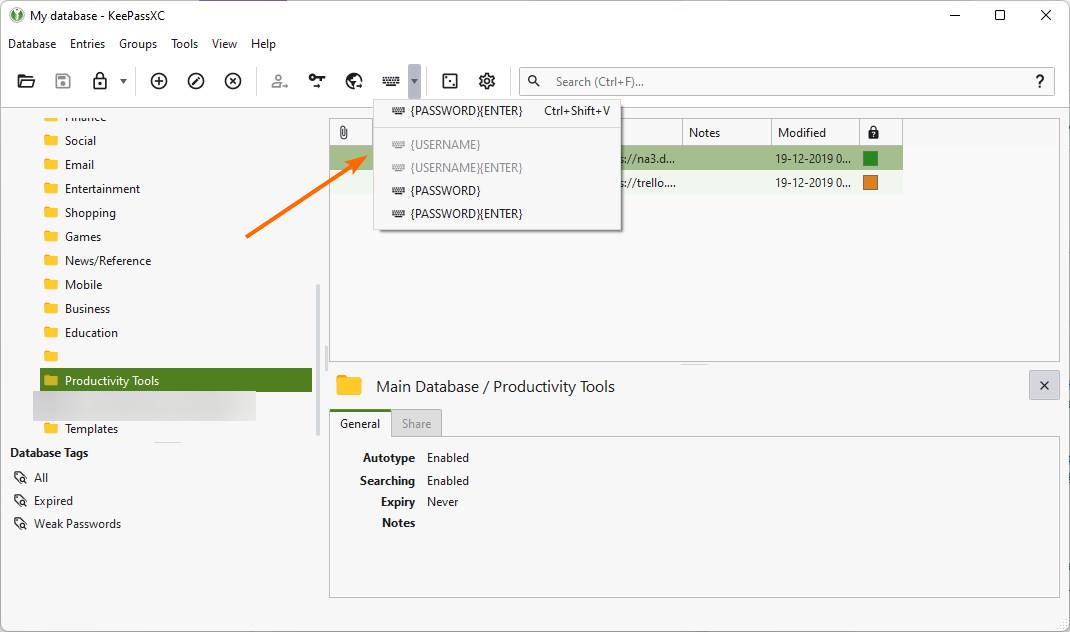Open the Entries menu
The height and width of the screenshot is (632, 1070).
coord(87,44)
